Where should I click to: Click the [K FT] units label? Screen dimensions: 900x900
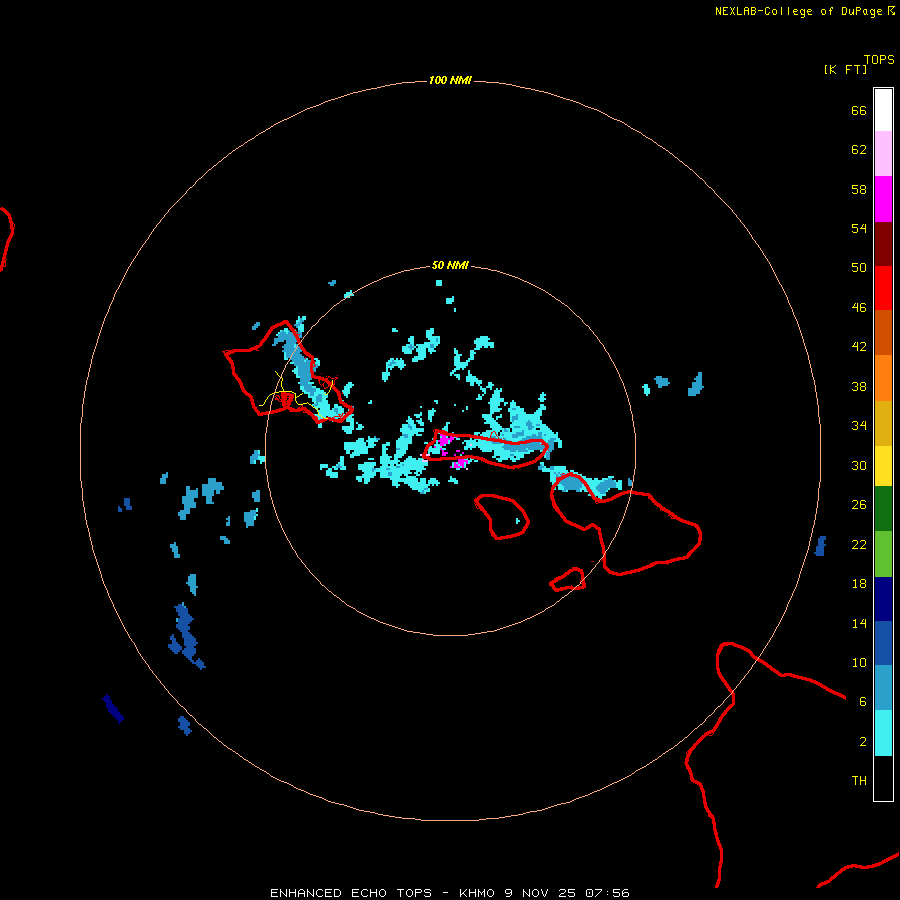pyautogui.click(x=845, y=69)
